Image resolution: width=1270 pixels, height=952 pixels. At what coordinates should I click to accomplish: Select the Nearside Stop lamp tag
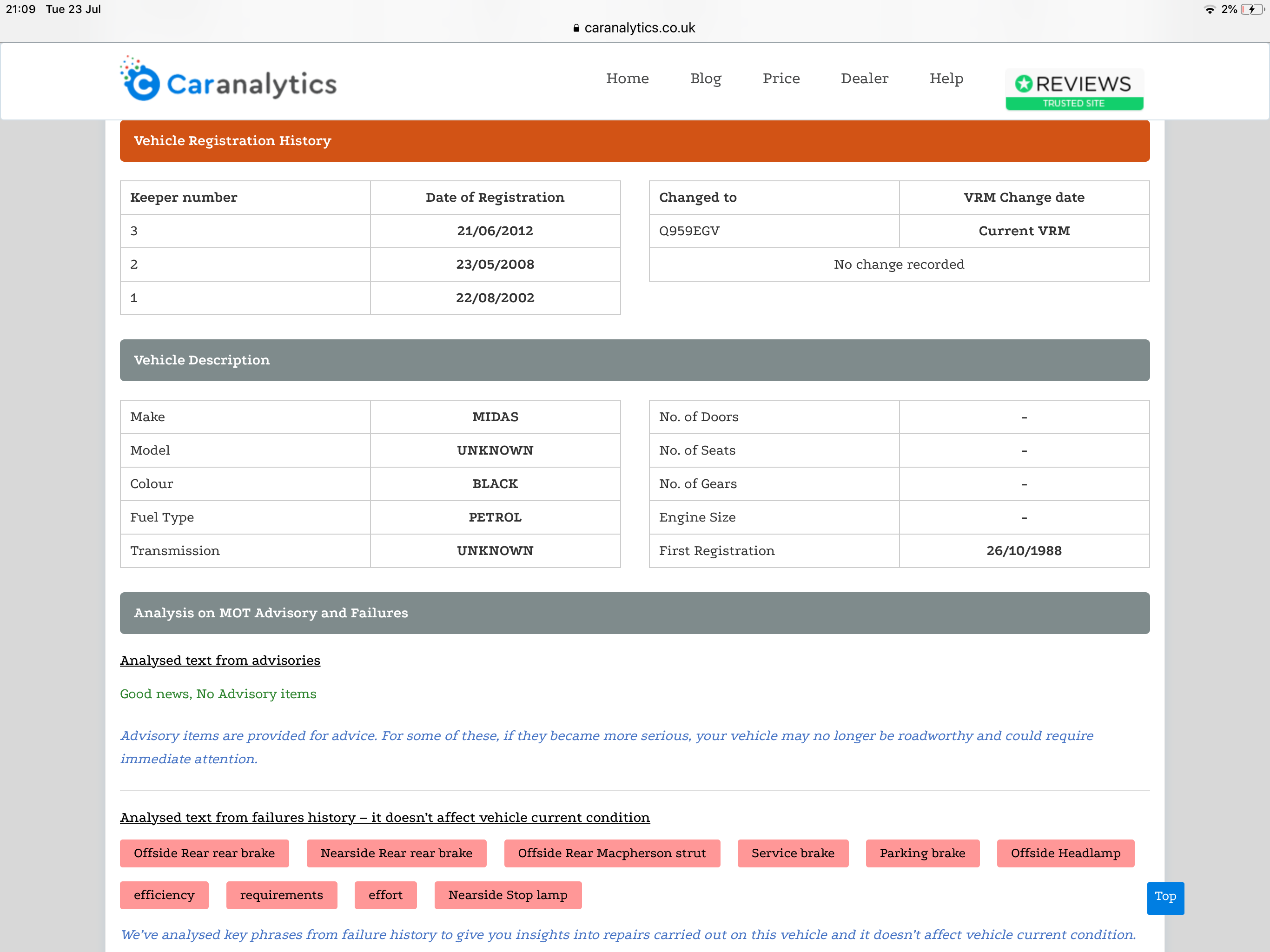click(x=508, y=895)
